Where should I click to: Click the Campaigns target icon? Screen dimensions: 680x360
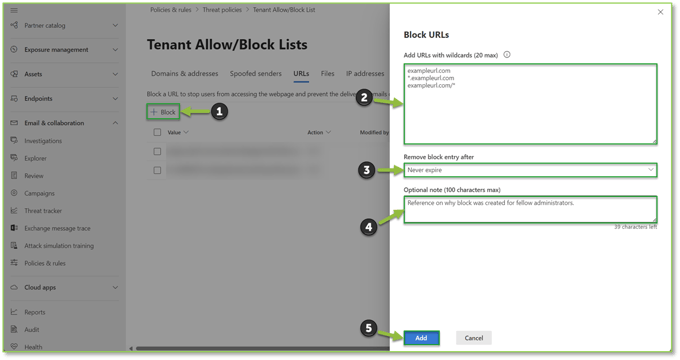coord(14,193)
